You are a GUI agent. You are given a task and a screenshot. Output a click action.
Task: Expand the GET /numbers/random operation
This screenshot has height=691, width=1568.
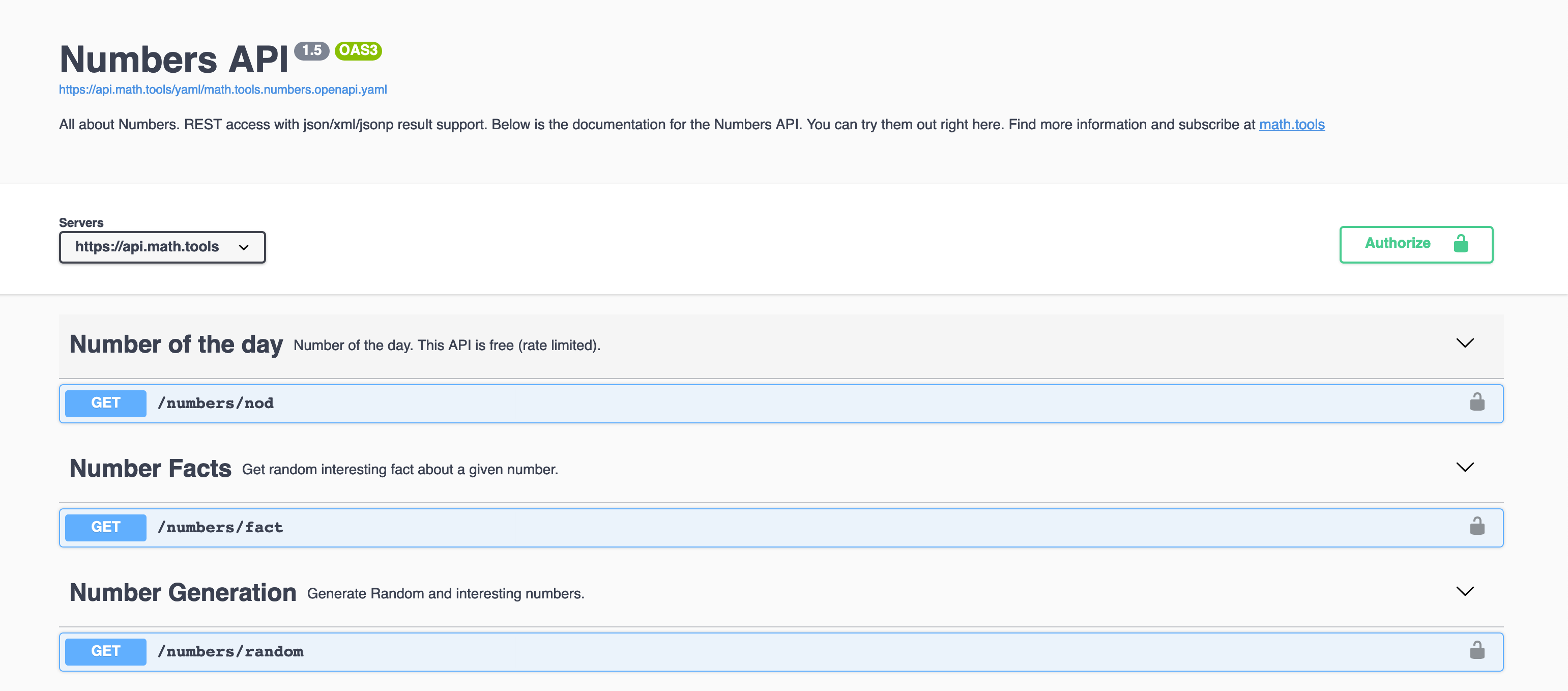230,652
